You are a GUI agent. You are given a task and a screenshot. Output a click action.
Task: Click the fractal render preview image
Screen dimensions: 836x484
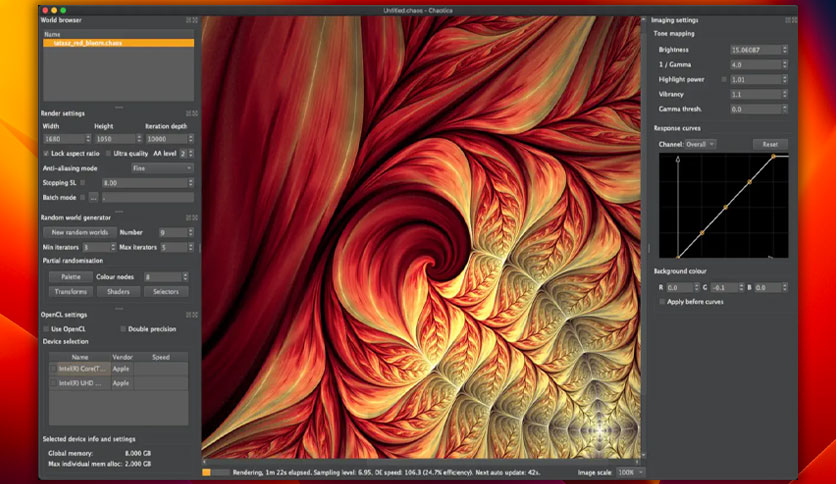pyautogui.click(x=421, y=237)
